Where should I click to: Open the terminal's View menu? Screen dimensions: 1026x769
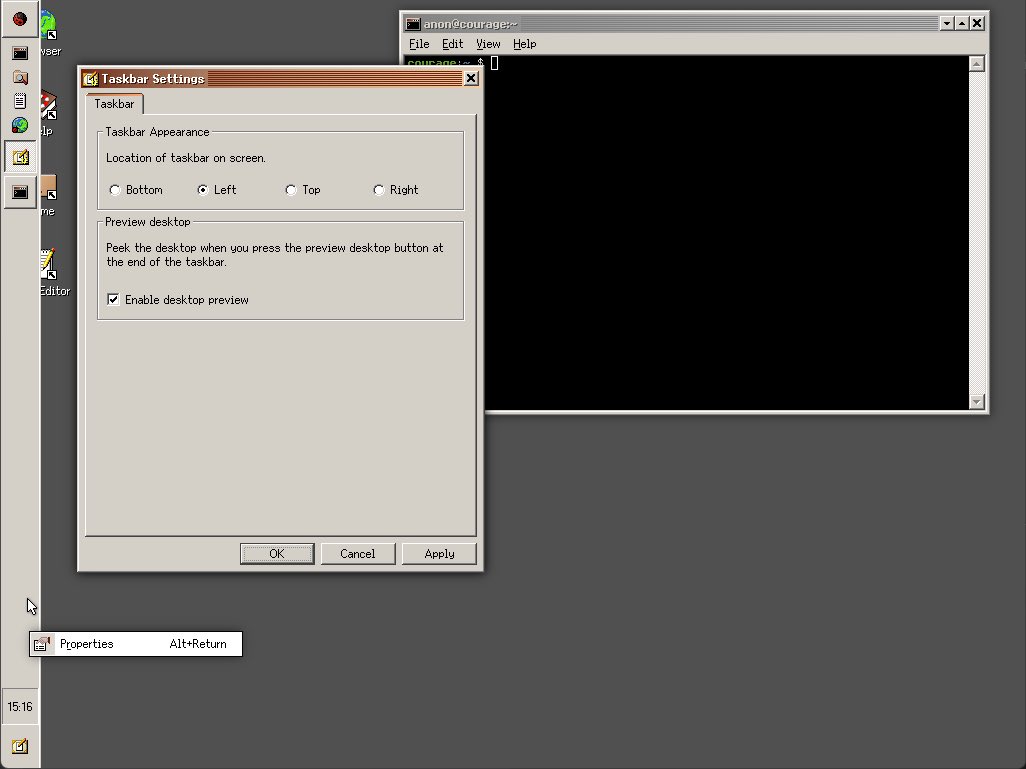point(488,44)
